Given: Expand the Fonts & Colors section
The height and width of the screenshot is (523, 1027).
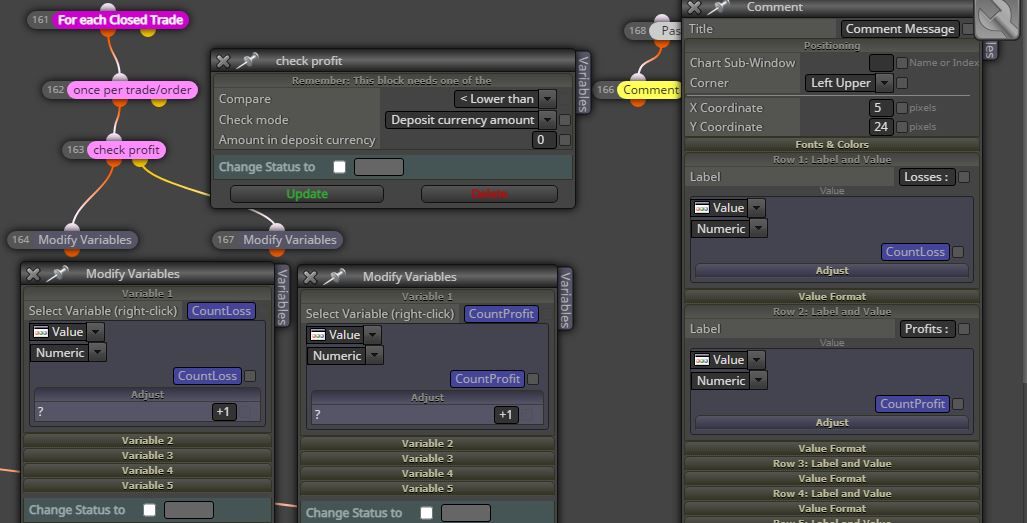Looking at the screenshot, I should click(x=832, y=144).
